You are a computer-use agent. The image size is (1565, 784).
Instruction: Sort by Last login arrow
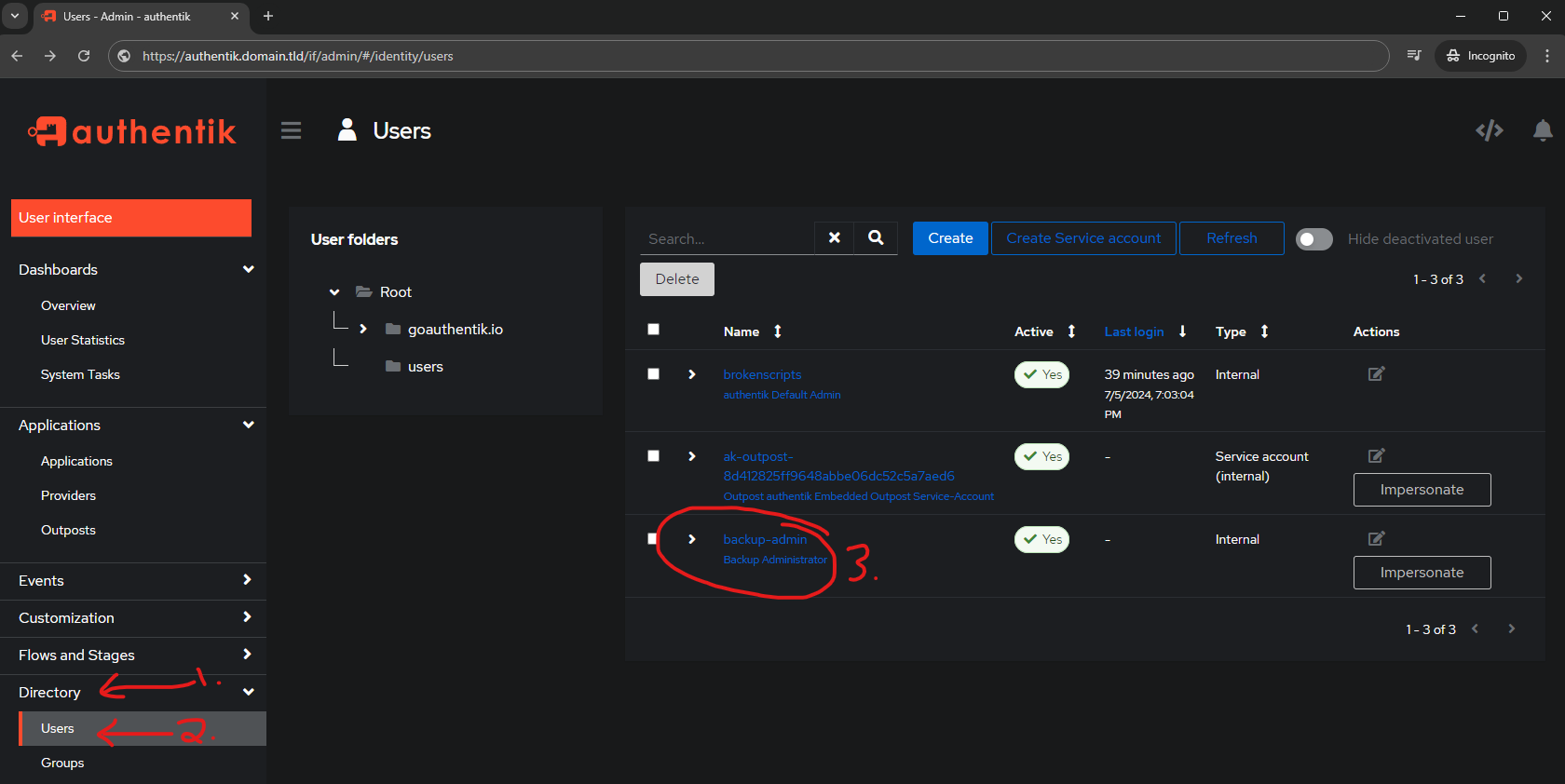[1182, 331]
